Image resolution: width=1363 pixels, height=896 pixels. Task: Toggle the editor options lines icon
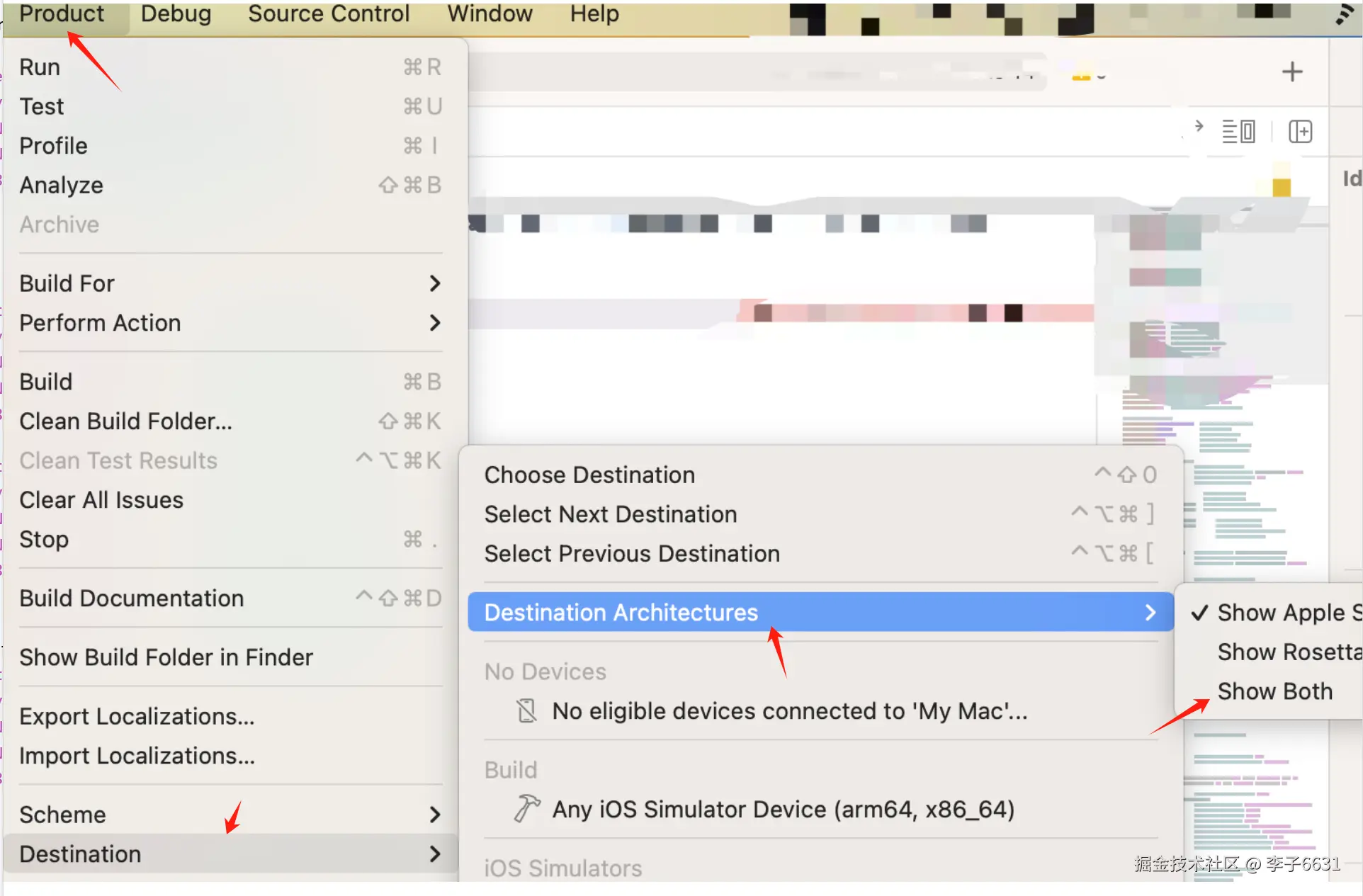[1238, 132]
